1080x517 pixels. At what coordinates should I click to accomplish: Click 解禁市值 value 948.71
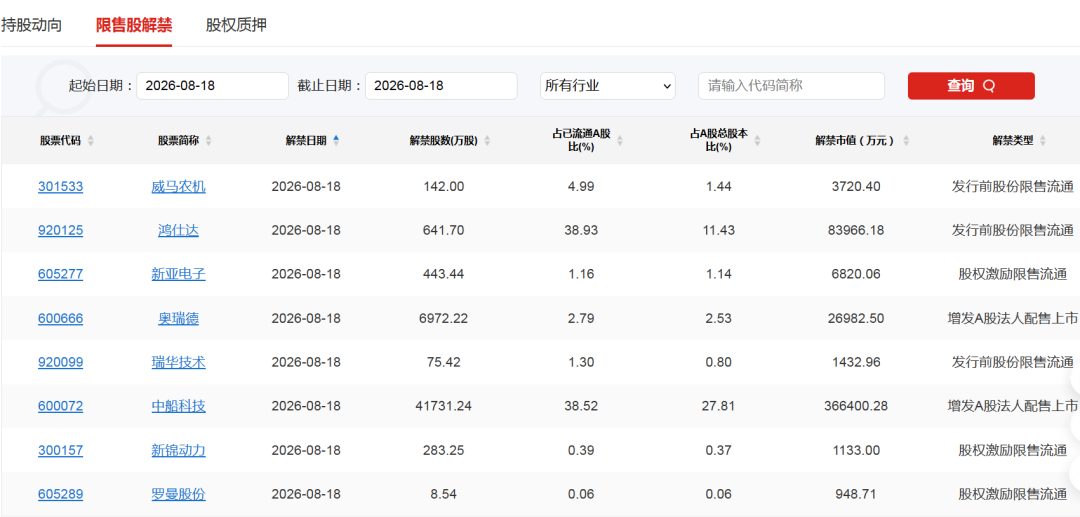[x=856, y=494]
